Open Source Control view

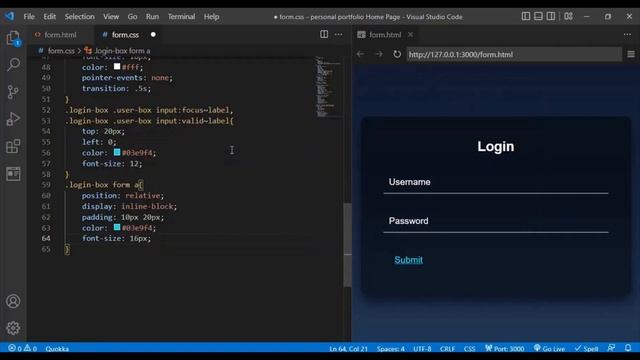(x=13, y=92)
